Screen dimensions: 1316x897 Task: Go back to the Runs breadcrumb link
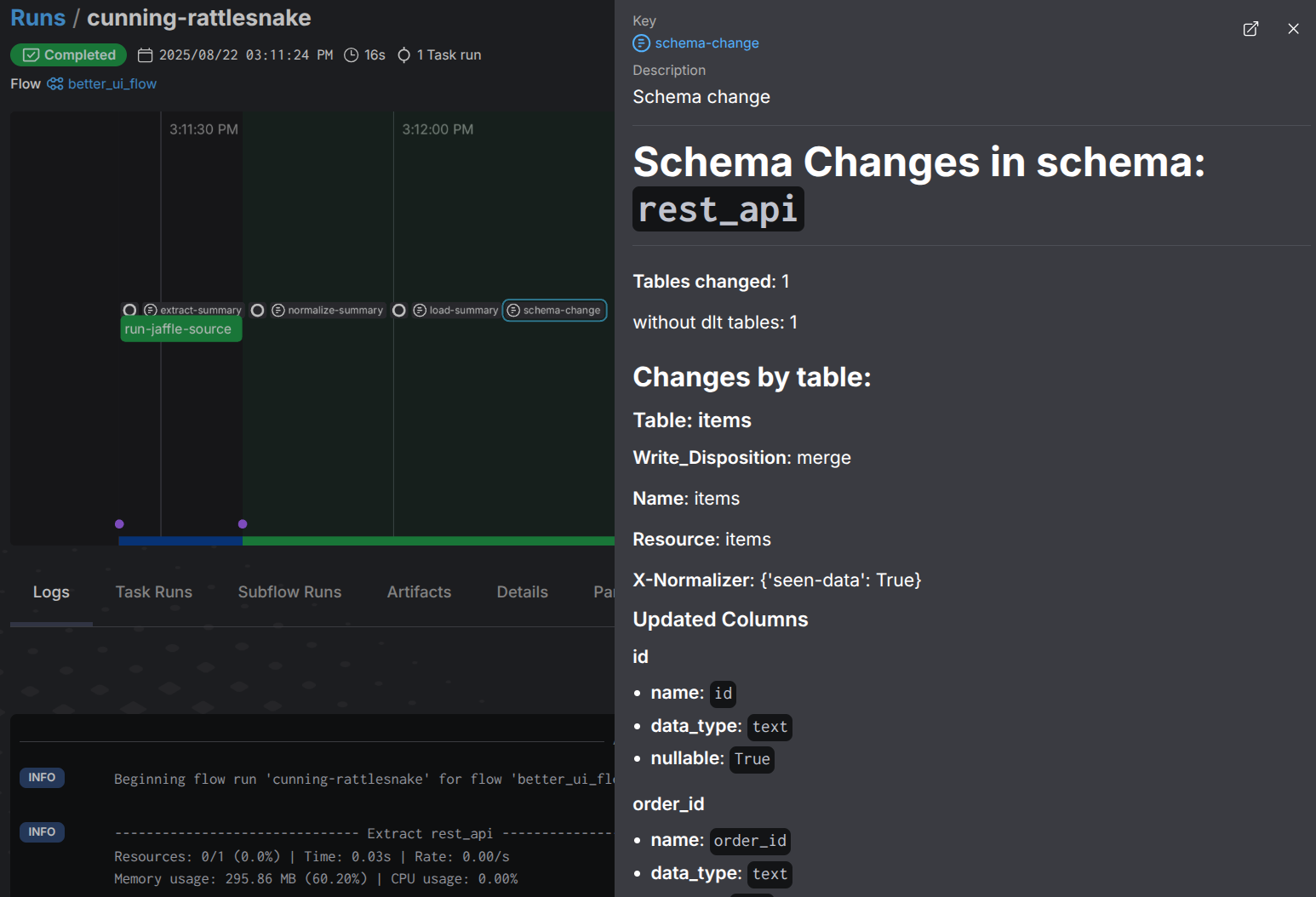point(37,18)
